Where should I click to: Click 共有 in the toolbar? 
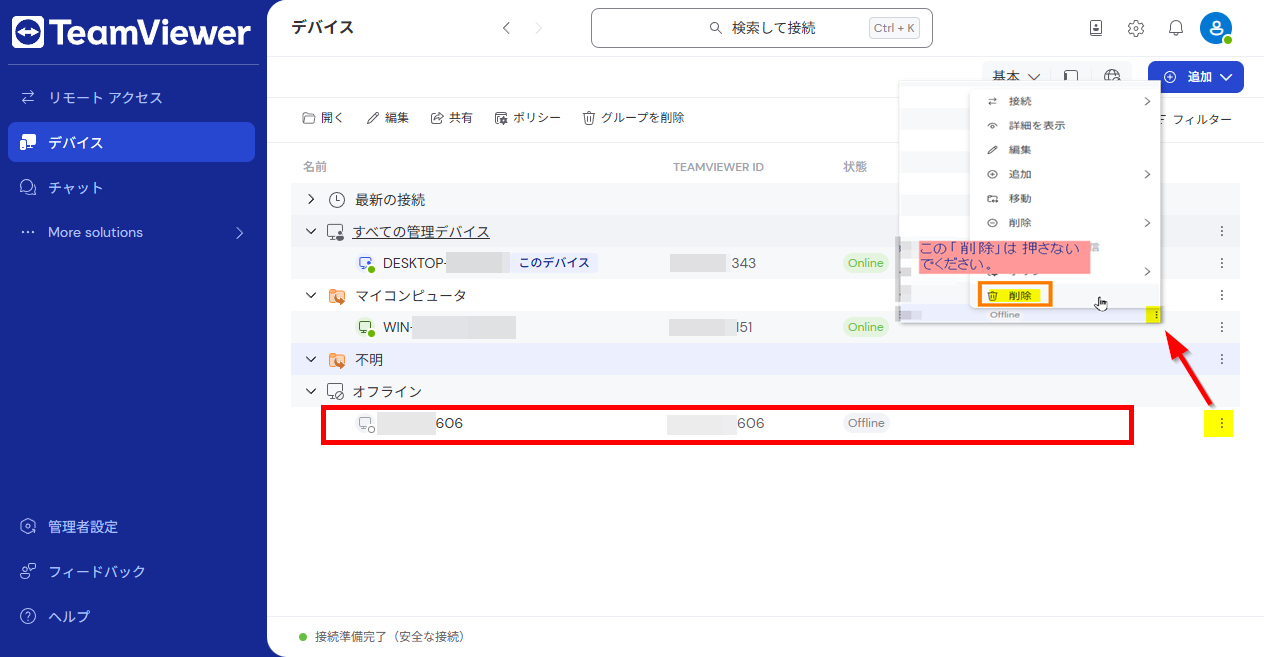point(452,118)
